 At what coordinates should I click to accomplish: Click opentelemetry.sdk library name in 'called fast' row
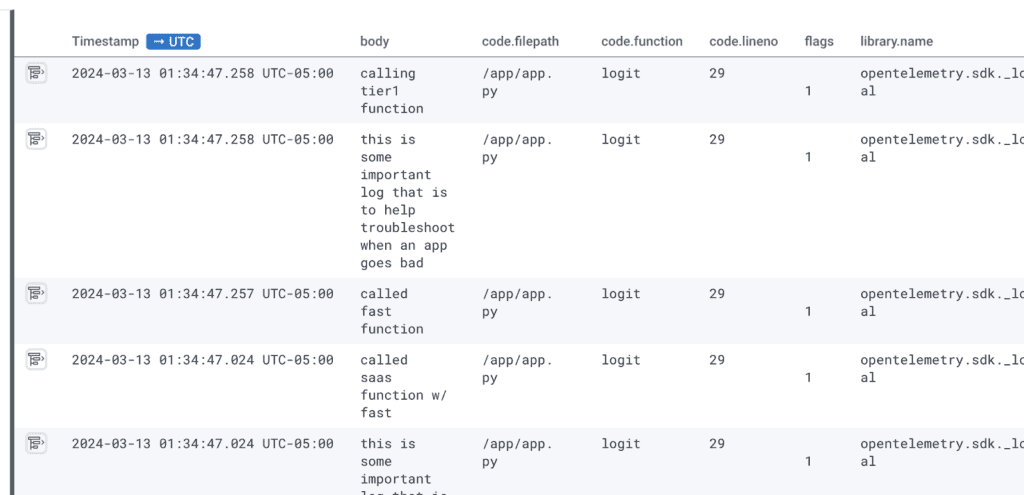coord(942,303)
